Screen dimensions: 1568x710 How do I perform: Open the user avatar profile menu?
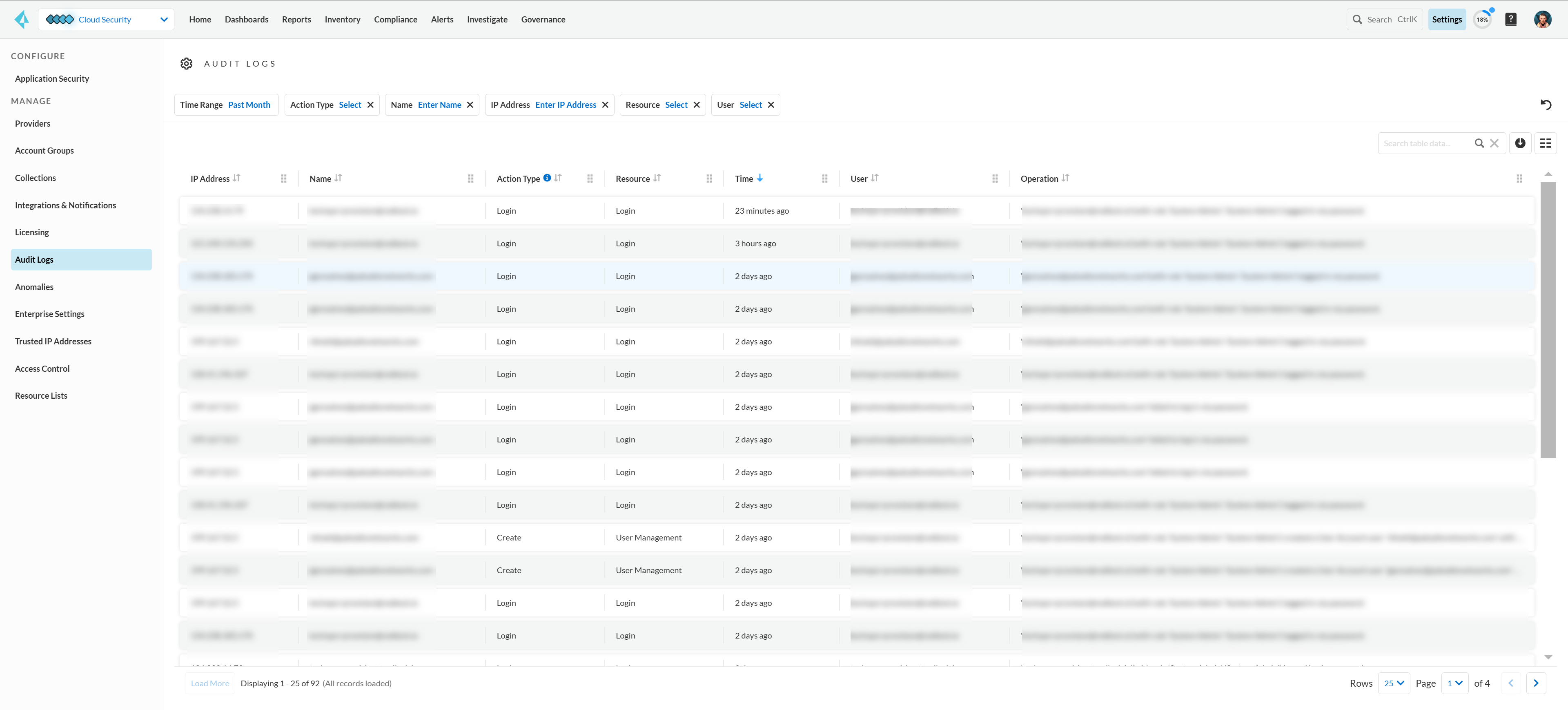pos(1542,20)
